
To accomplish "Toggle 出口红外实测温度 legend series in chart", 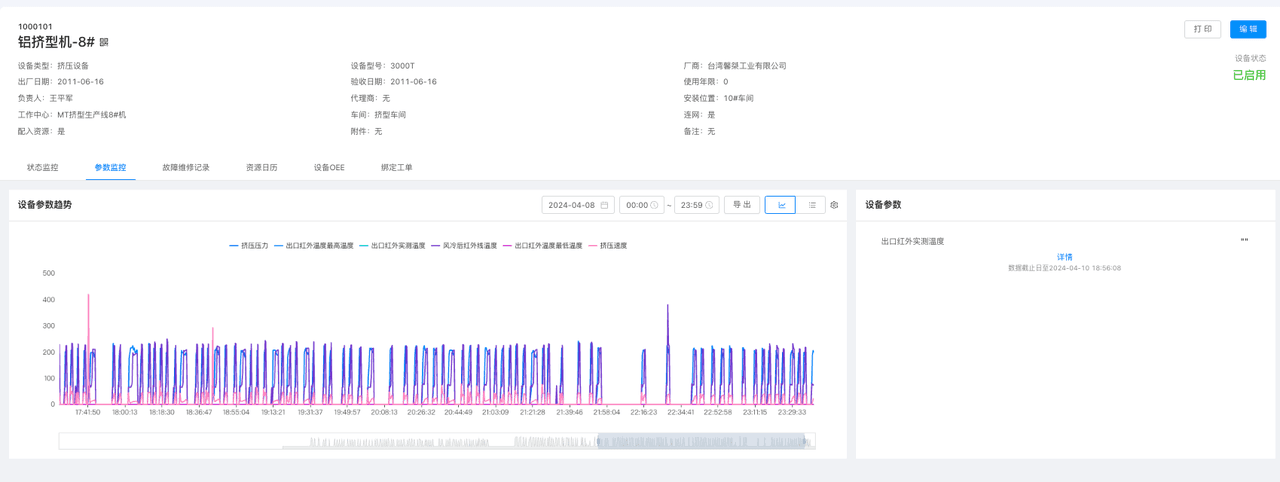I will click(392, 245).
